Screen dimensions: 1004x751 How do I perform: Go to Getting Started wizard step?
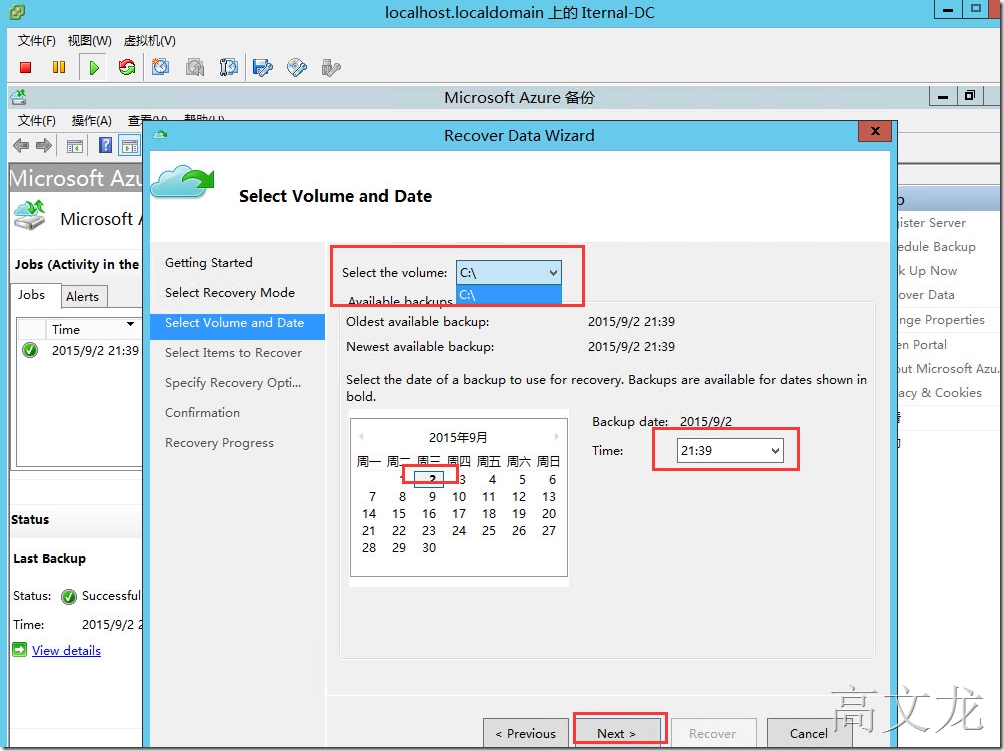(209, 262)
